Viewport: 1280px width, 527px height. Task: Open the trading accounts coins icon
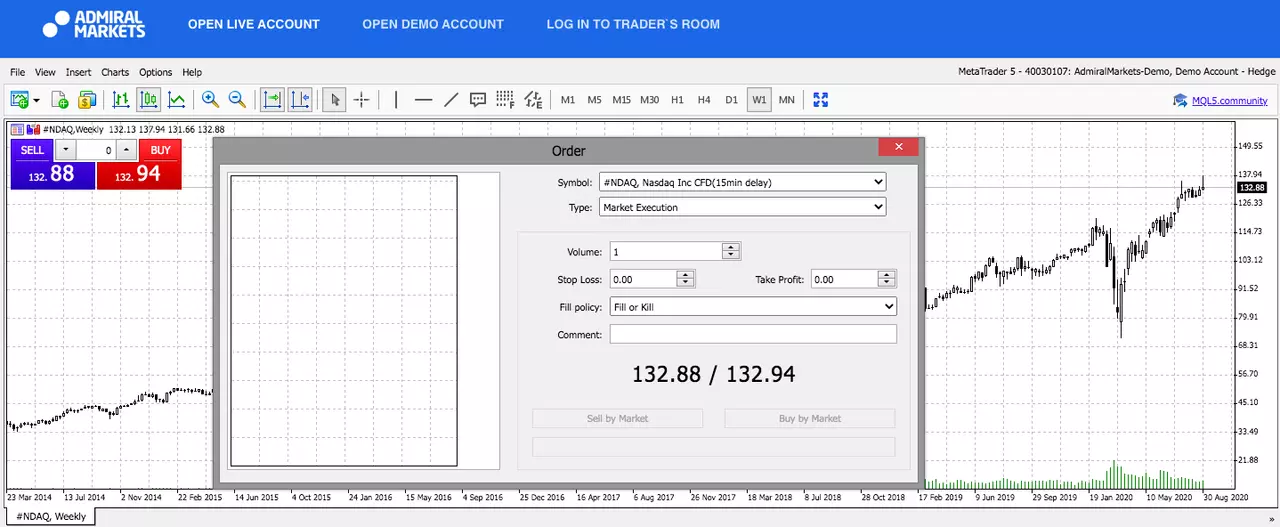tap(87, 100)
